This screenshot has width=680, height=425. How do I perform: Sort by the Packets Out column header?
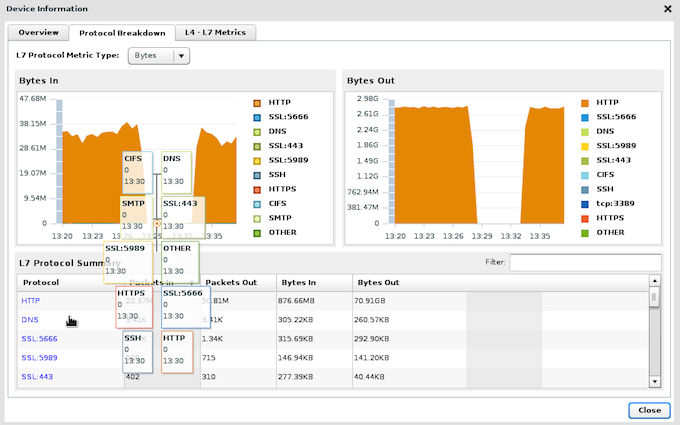pos(238,282)
